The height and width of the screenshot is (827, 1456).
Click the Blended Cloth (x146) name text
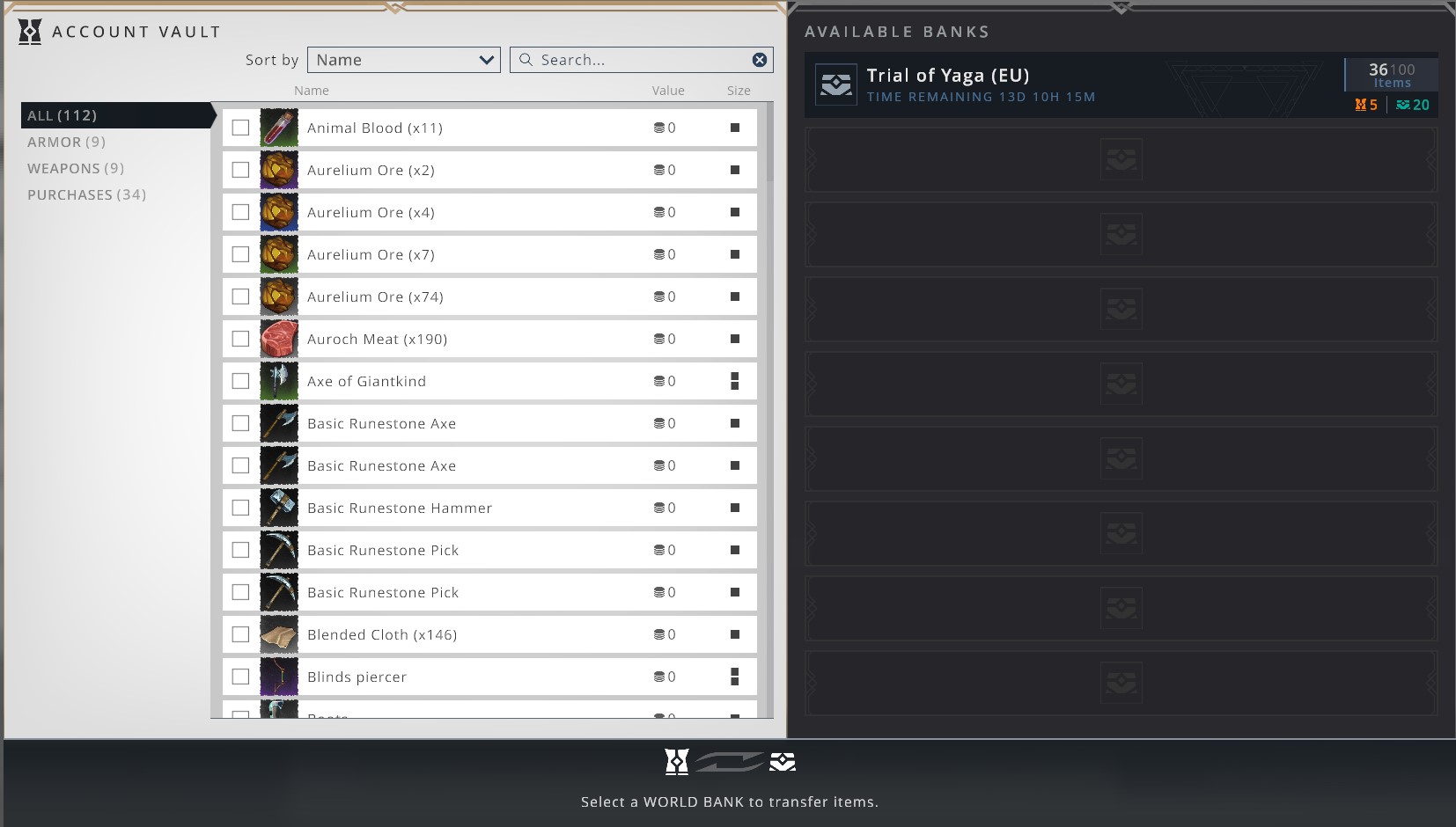(382, 634)
